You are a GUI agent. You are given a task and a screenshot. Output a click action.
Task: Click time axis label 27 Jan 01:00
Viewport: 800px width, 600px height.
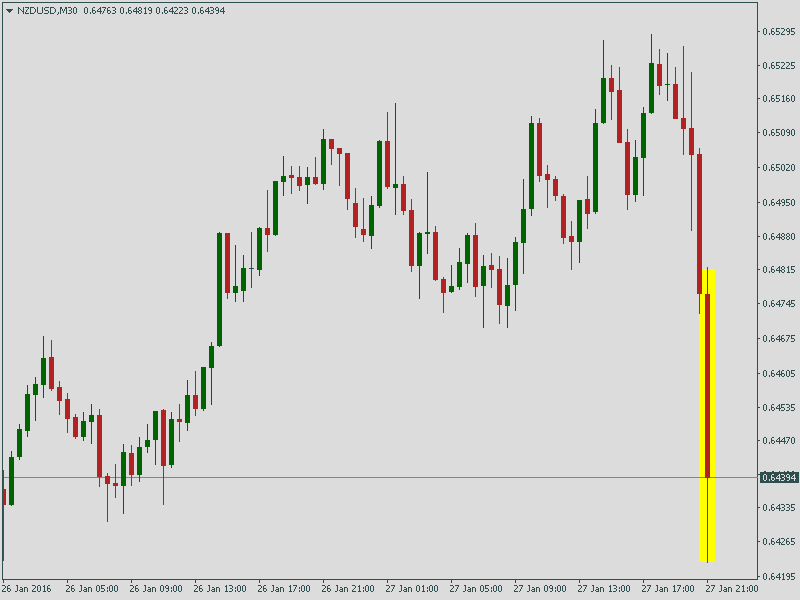tap(412, 589)
